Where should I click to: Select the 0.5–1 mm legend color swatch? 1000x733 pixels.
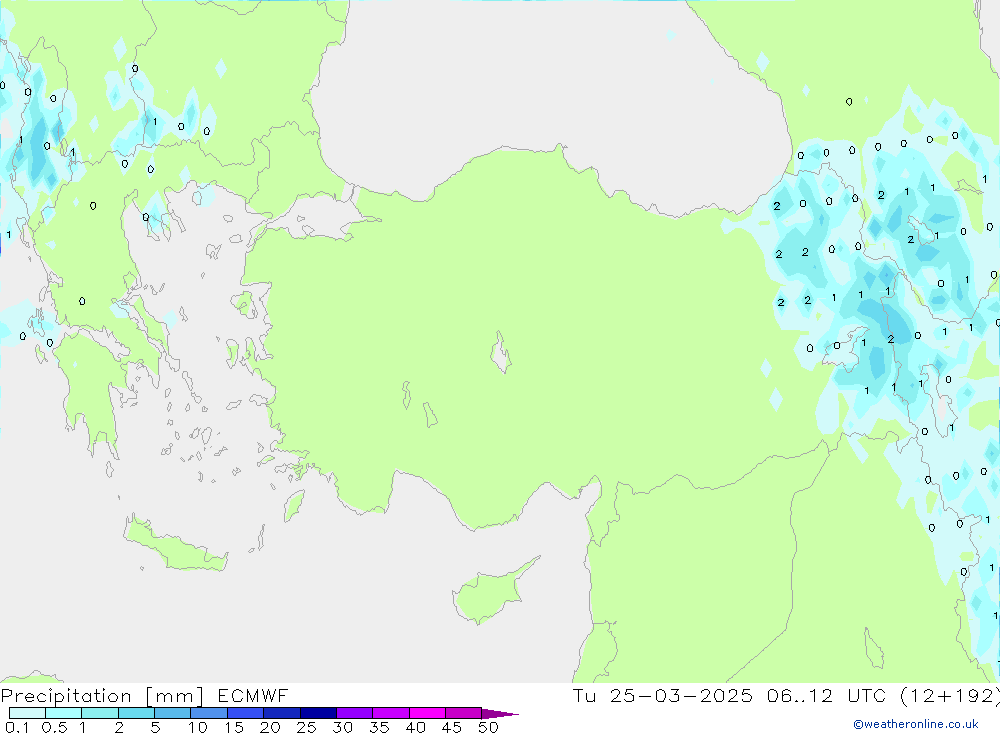click(64, 713)
